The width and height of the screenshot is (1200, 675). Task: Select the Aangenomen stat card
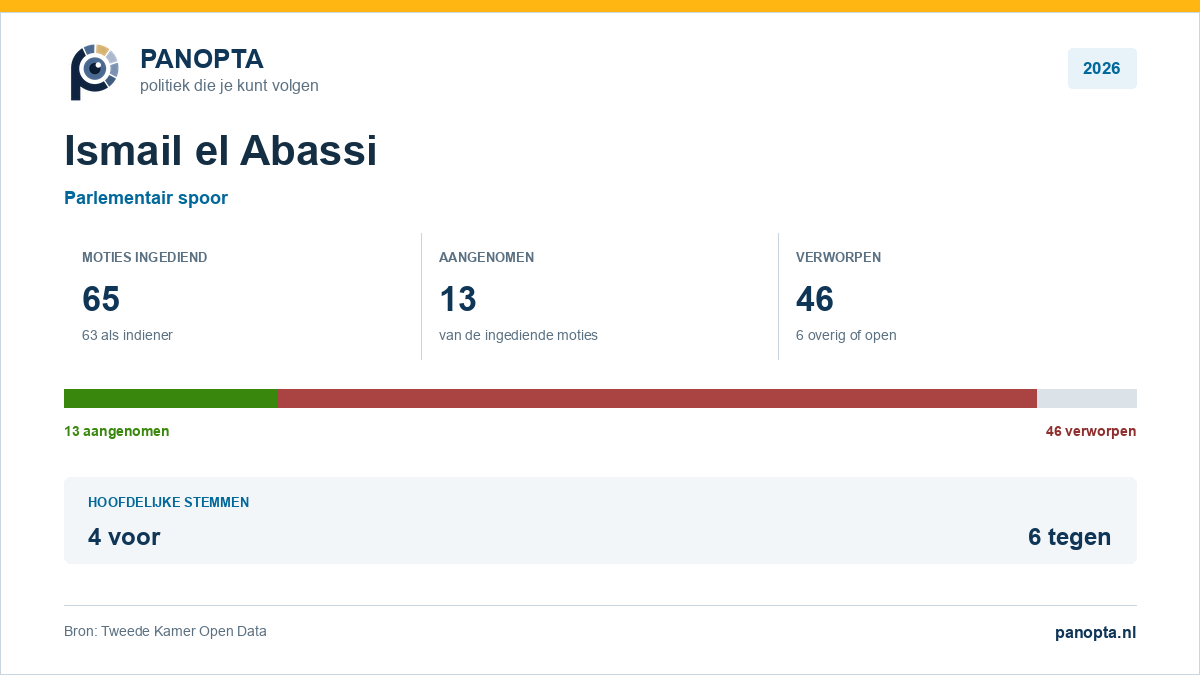(x=600, y=296)
